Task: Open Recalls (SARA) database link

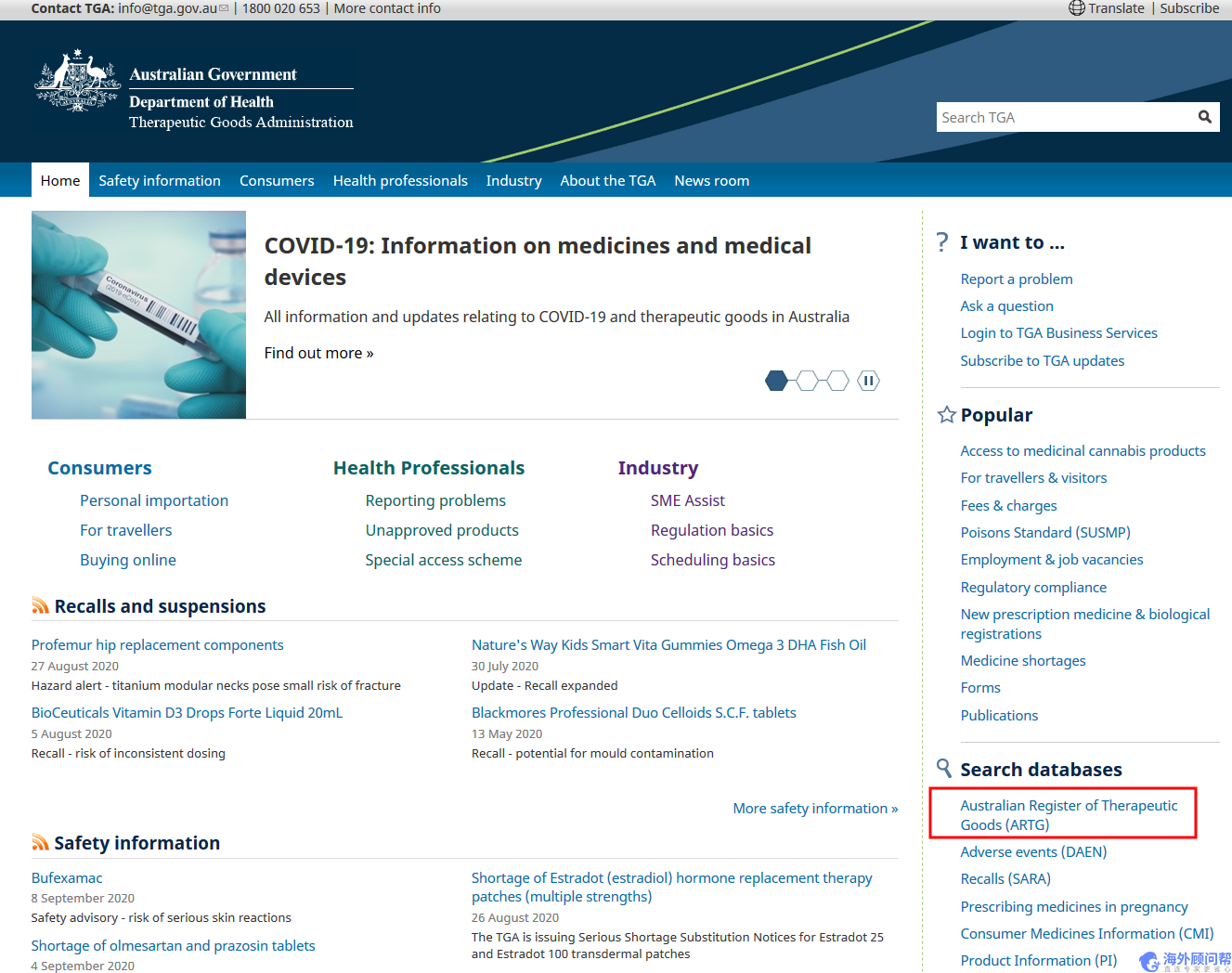Action: pos(1005,878)
